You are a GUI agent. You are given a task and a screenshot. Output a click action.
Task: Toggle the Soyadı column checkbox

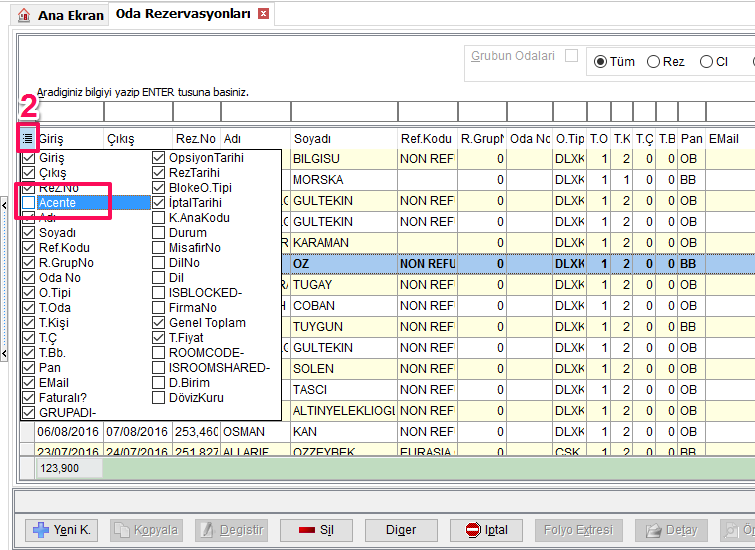click(x=28, y=233)
